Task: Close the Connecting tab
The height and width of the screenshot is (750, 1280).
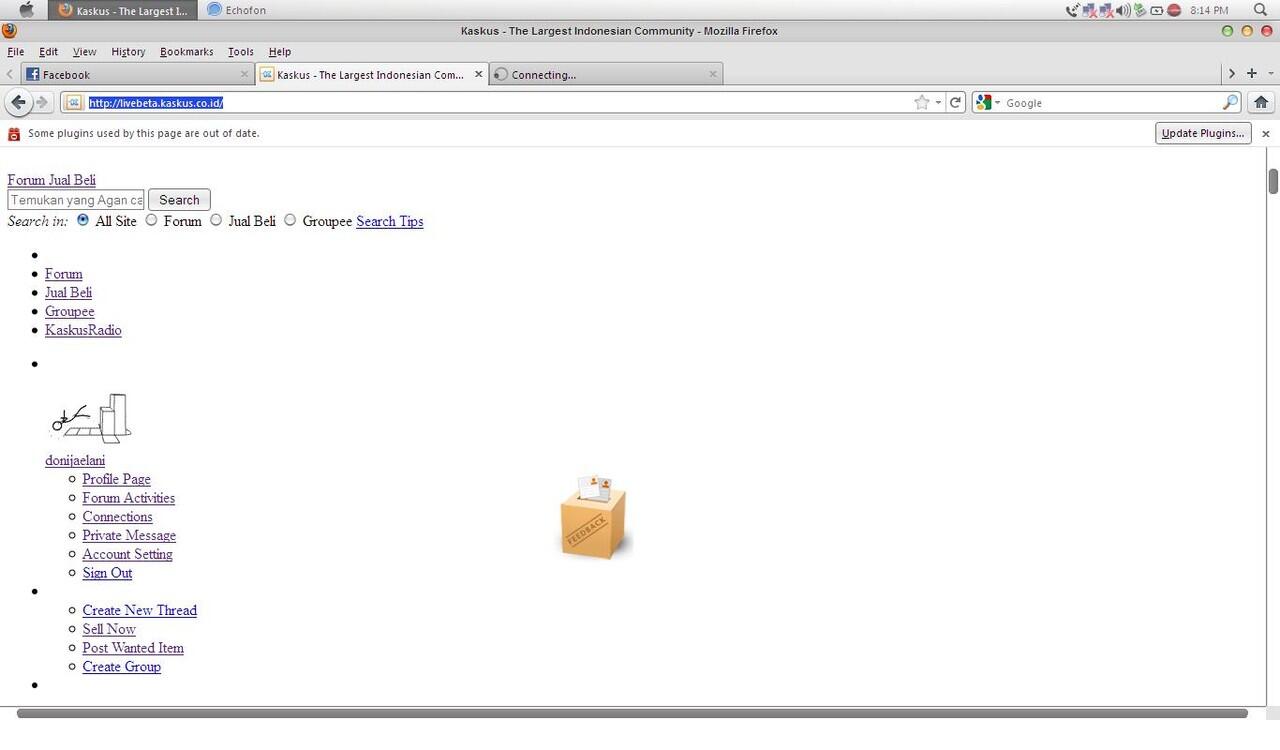Action: [x=713, y=74]
